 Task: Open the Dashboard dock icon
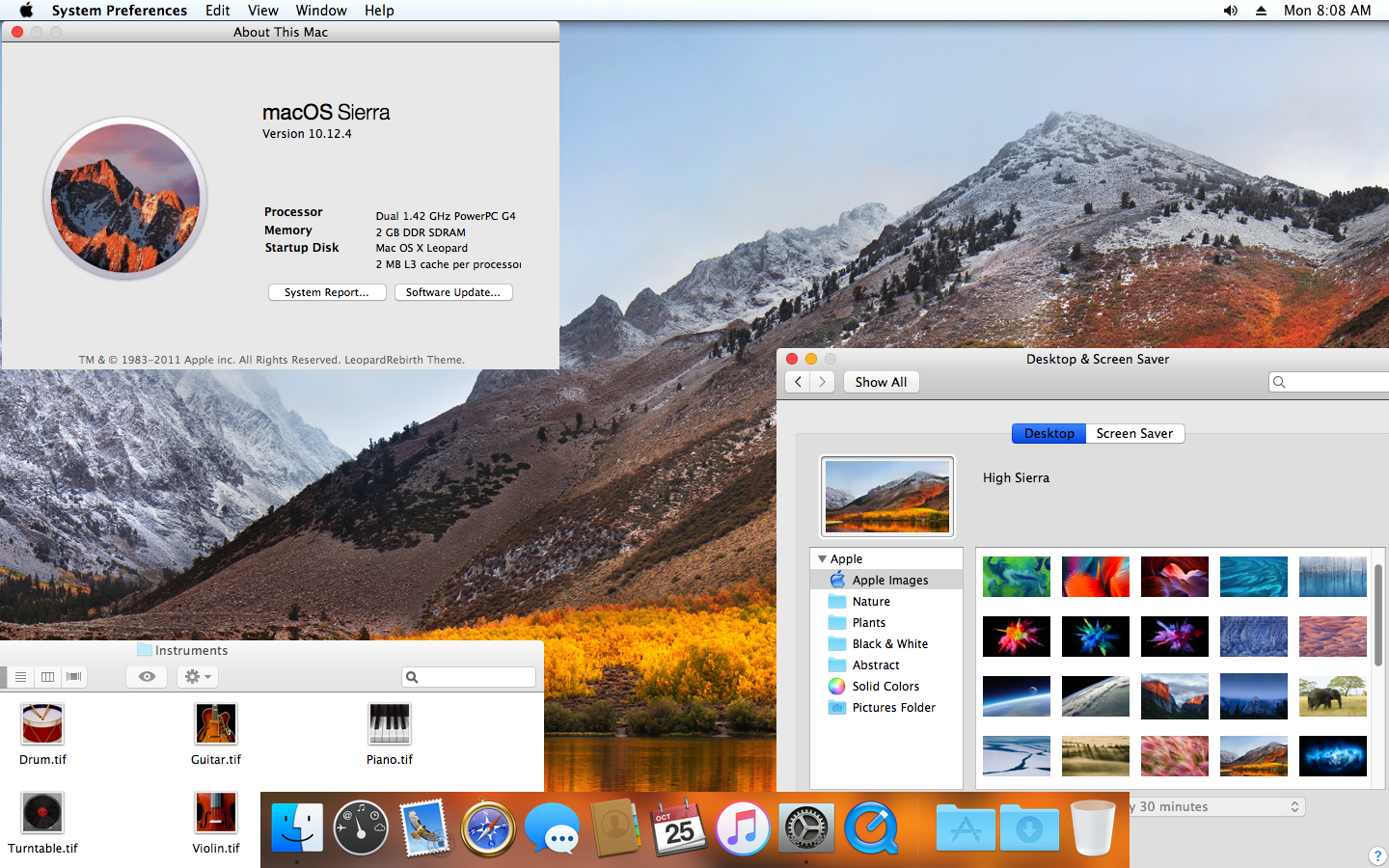pos(361,828)
